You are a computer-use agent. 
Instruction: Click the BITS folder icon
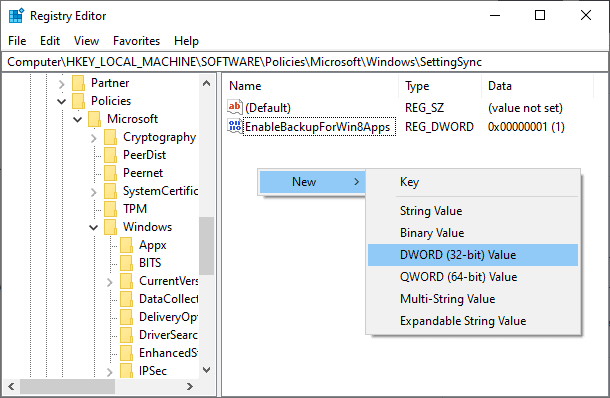[x=126, y=263]
